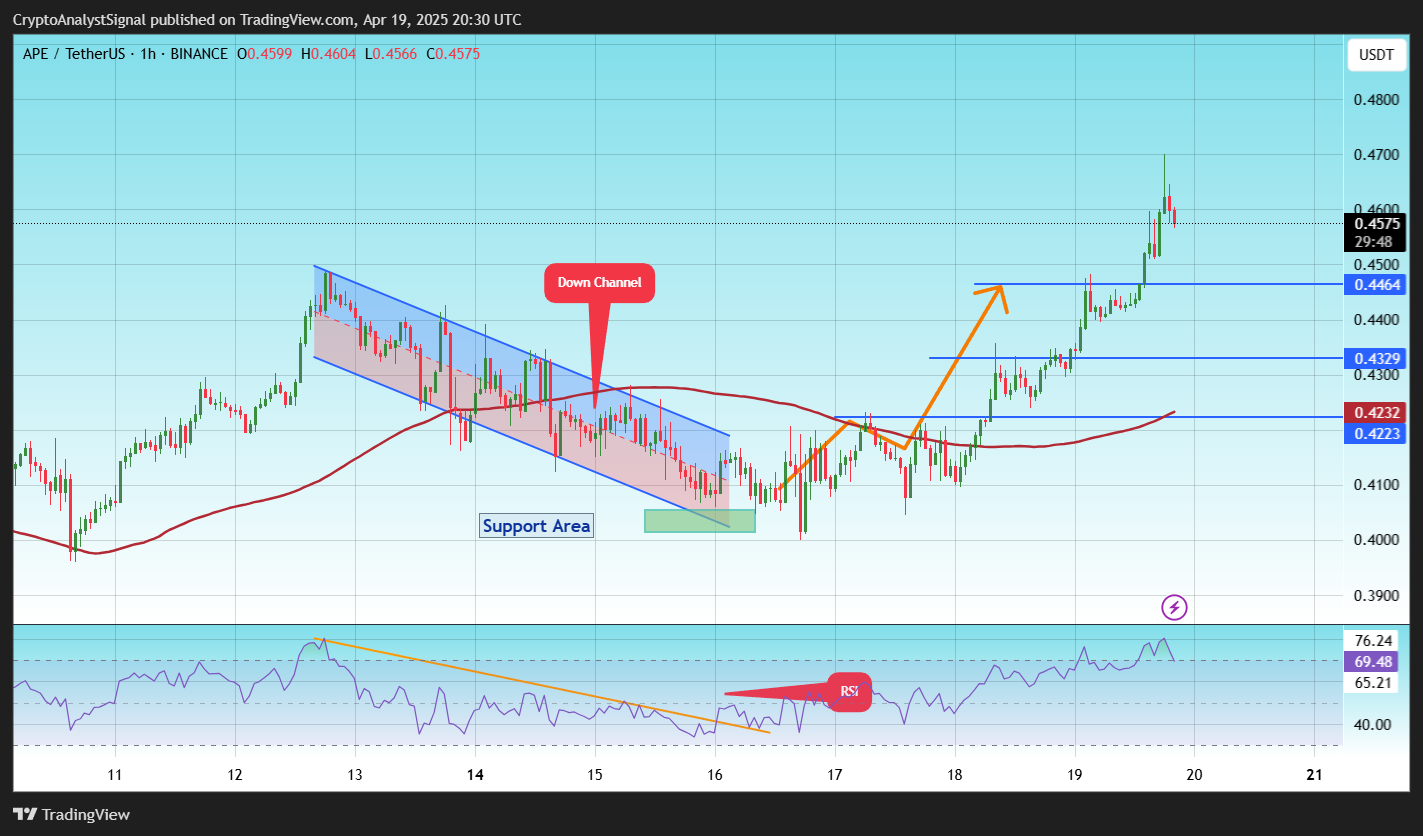Image resolution: width=1423 pixels, height=836 pixels.
Task: Click the red RSI callout label
Action: click(x=849, y=691)
